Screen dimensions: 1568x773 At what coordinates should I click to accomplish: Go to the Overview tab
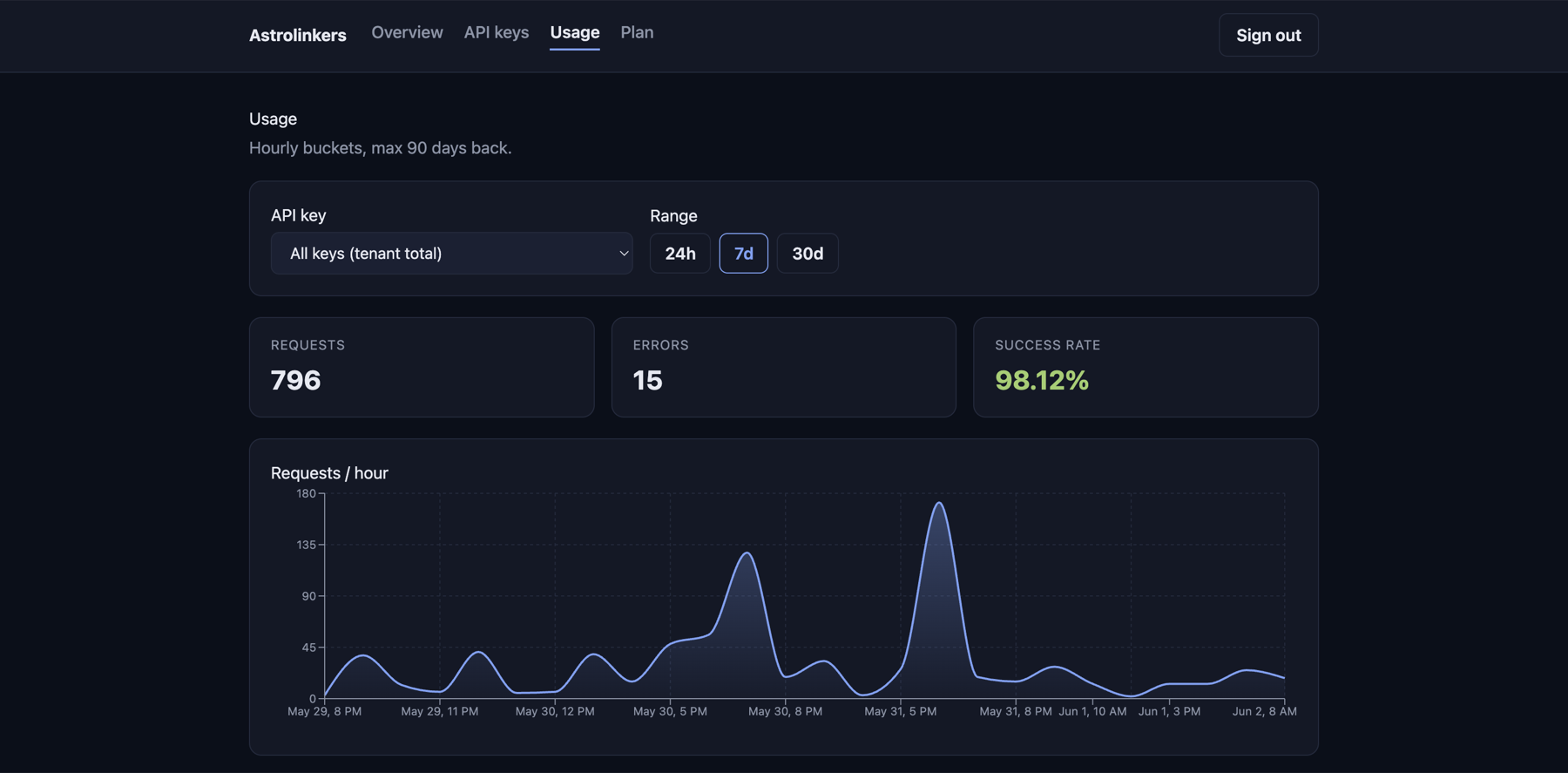tap(407, 32)
